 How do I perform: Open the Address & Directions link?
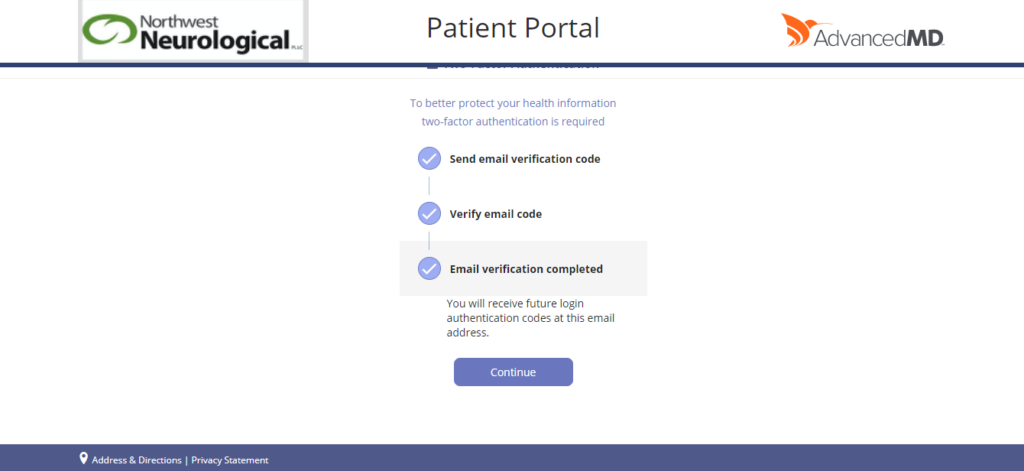[137, 460]
